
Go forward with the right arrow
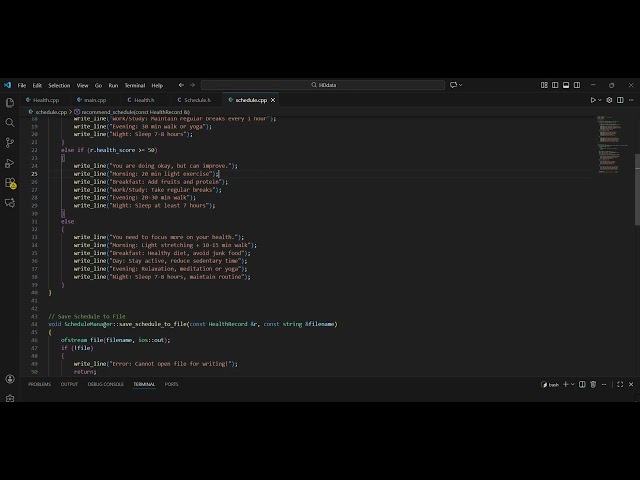[x=192, y=85]
